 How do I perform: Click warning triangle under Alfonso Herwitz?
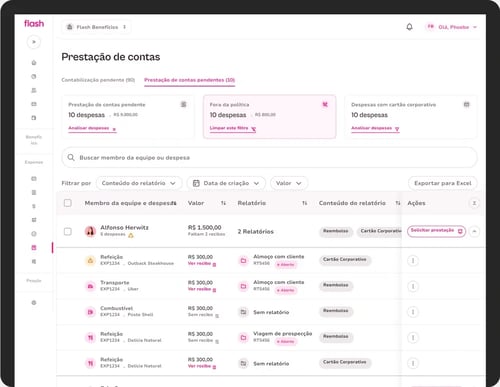[131, 235]
